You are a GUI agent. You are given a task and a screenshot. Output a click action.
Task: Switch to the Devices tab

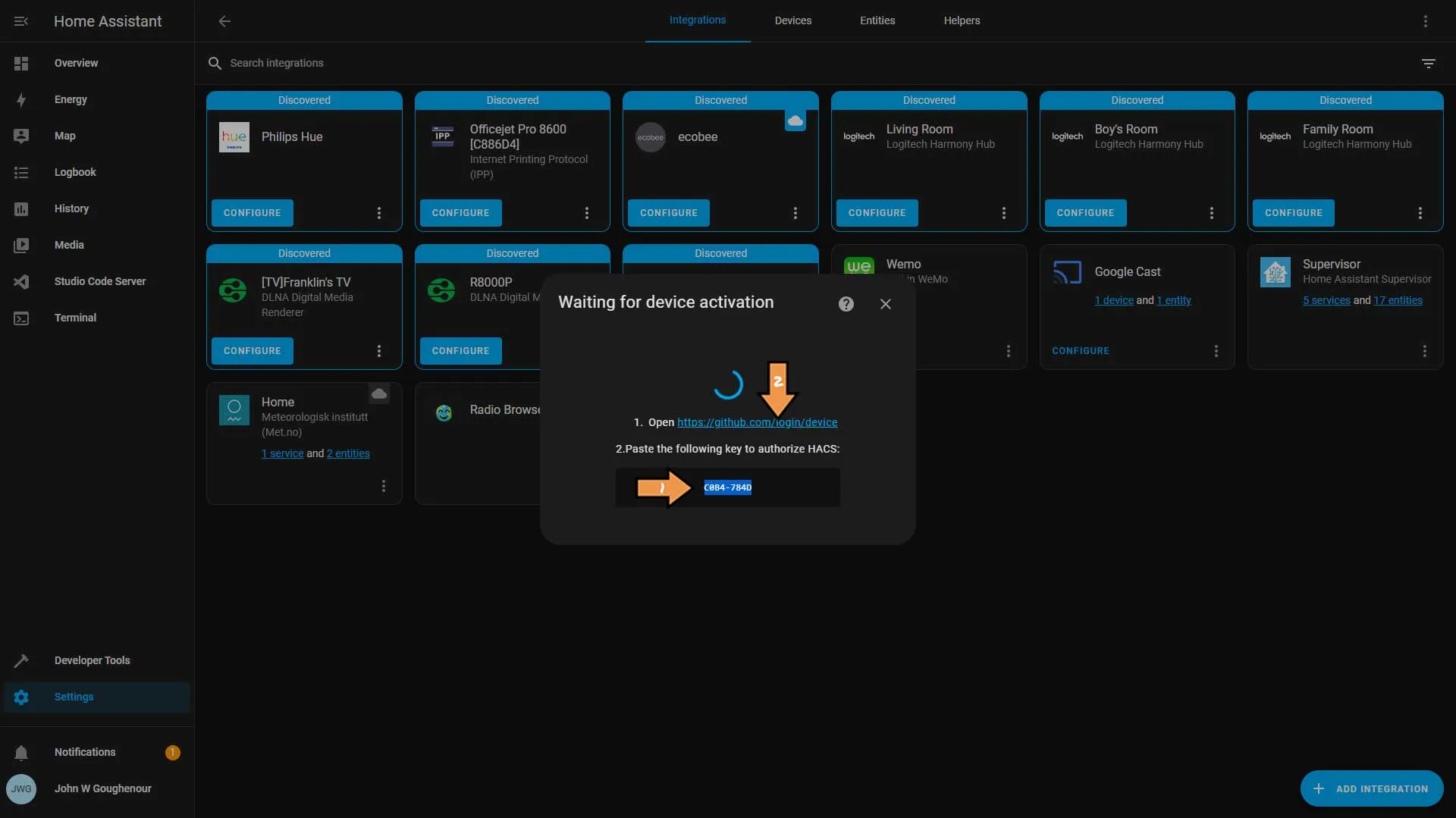793,20
